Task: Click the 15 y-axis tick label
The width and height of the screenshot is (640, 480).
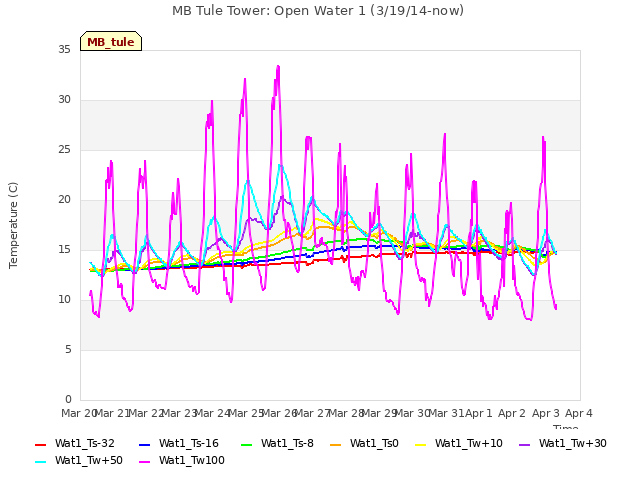Action: click(64, 250)
